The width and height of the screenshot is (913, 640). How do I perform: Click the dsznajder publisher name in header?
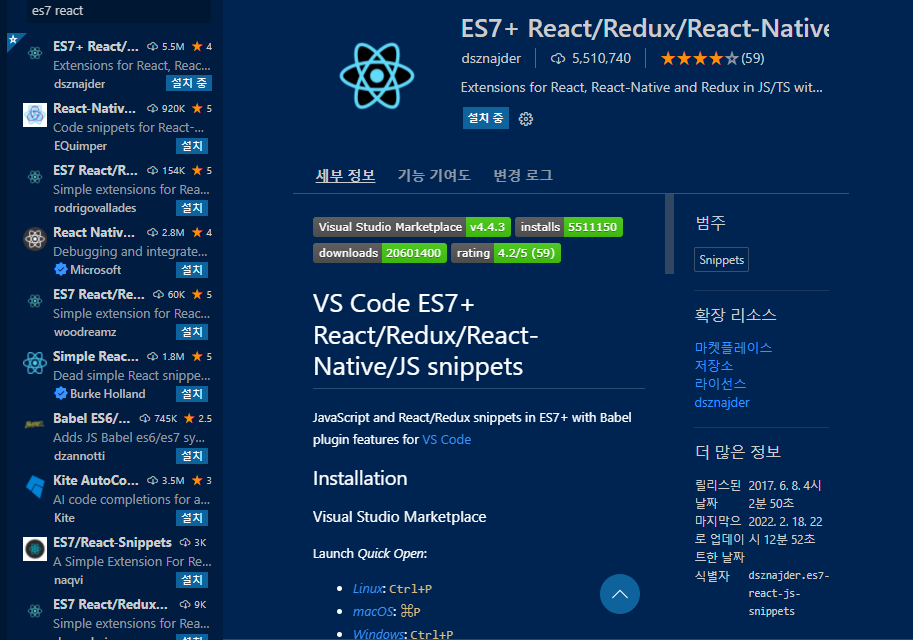click(491, 58)
